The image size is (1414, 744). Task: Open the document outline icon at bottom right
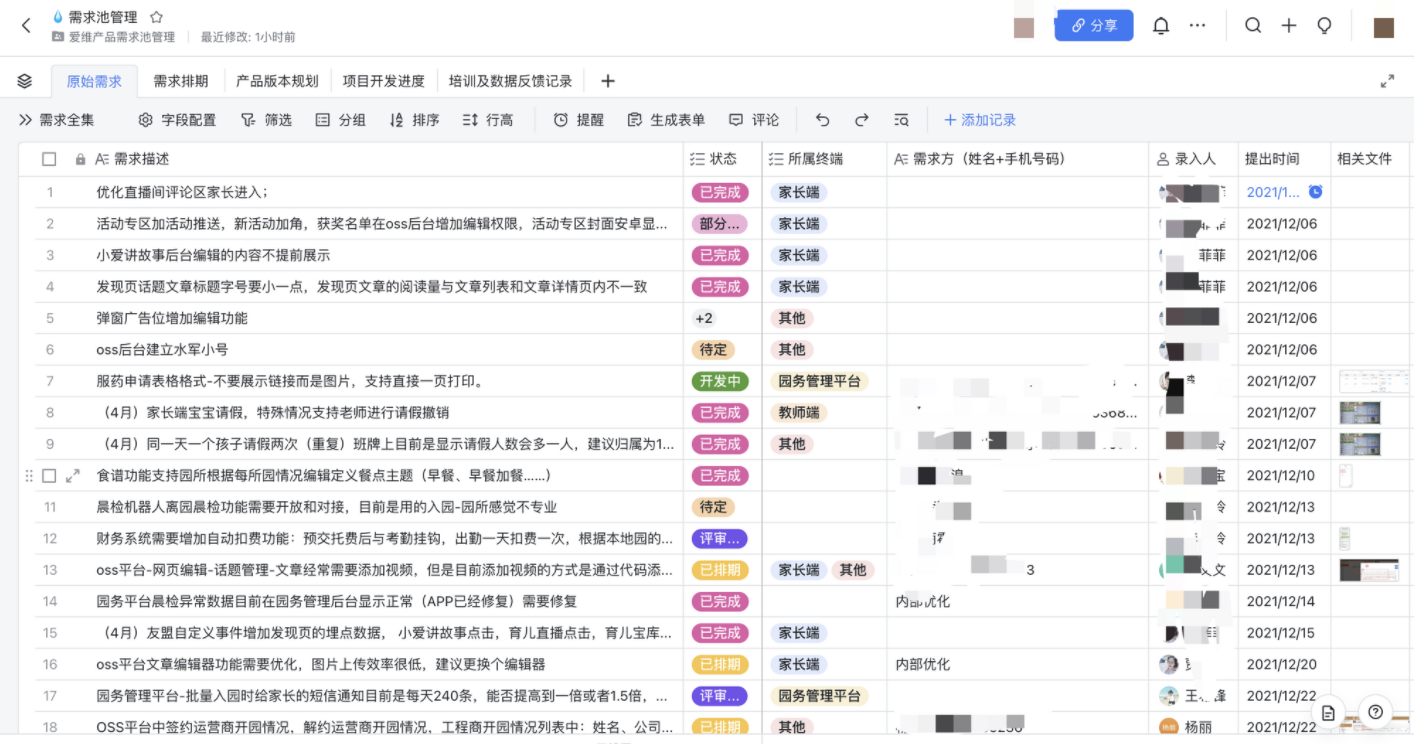tap(1328, 712)
